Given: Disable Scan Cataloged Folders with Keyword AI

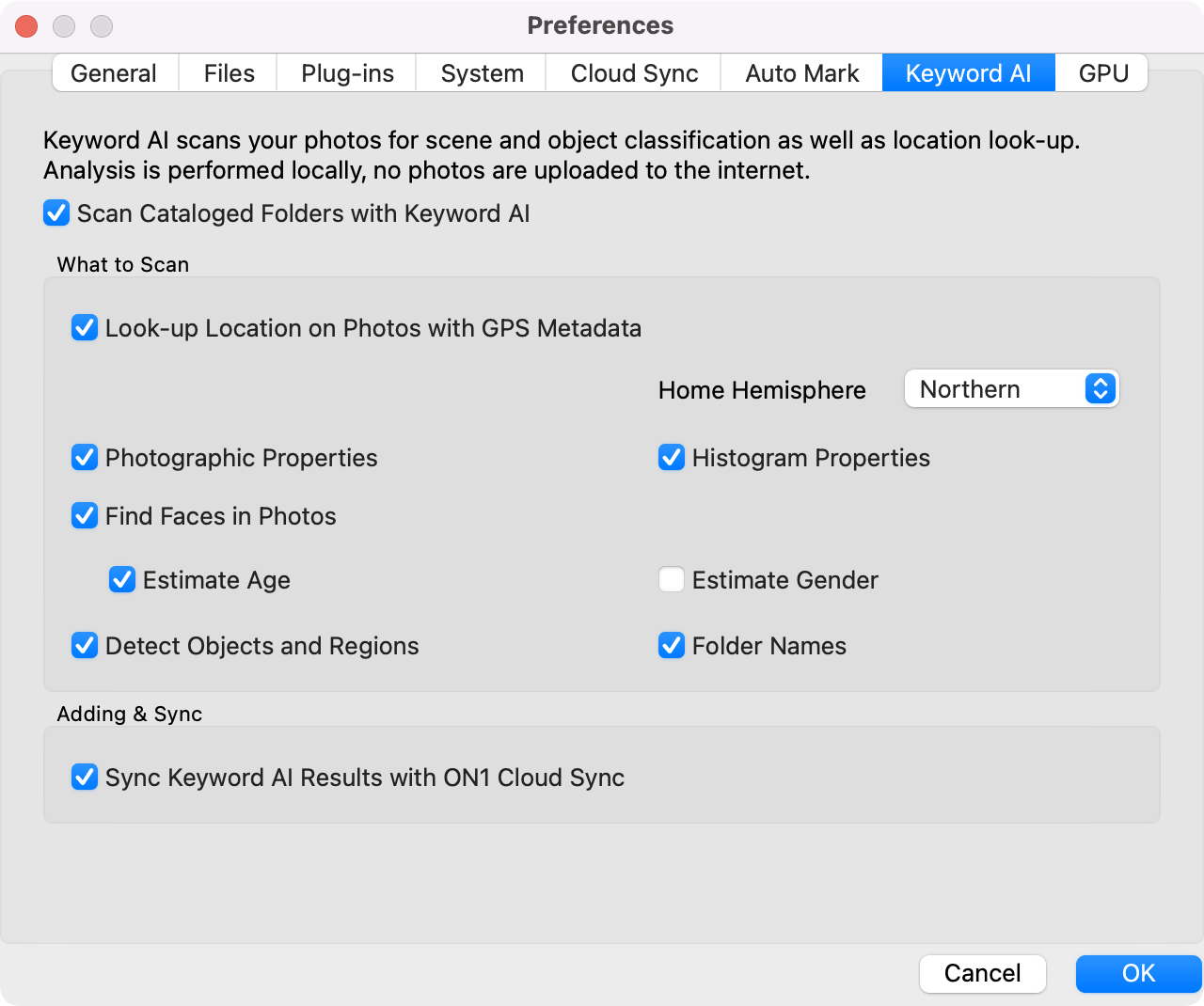Looking at the screenshot, I should 56,213.
